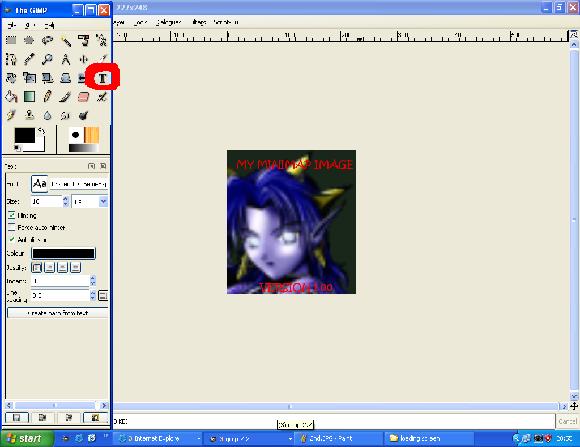Select the Eraser tool

click(x=84, y=97)
